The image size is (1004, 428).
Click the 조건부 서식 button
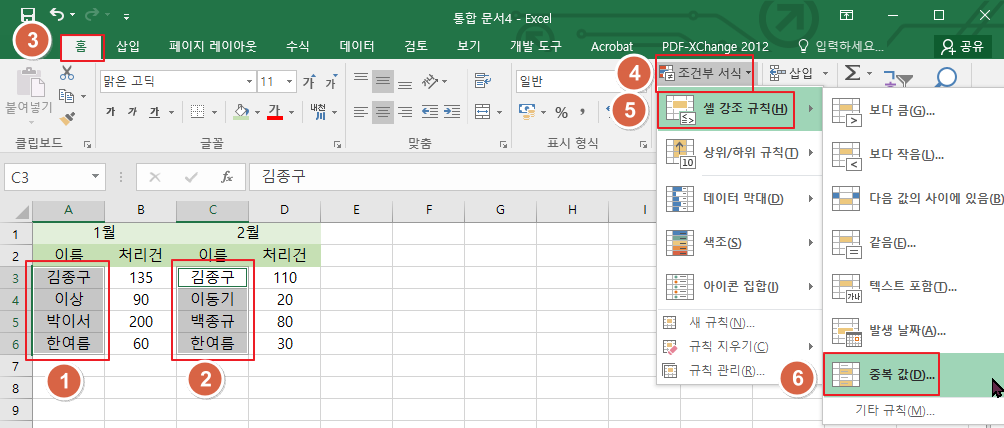[x=706, y=74]
